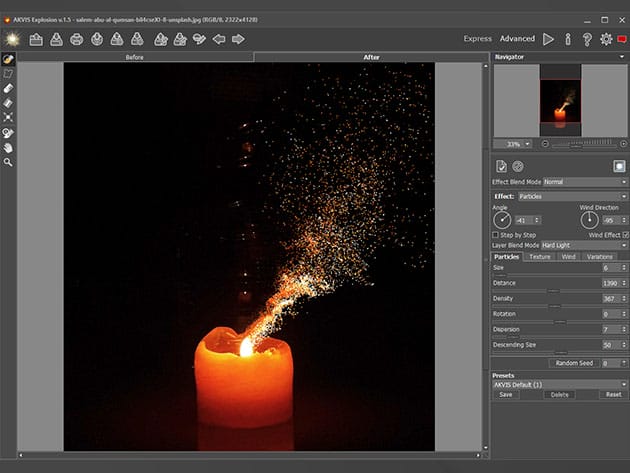The width and height of the screenshot is (630, 473).
Task: Click the Print image icon
Action: (76, 39)
